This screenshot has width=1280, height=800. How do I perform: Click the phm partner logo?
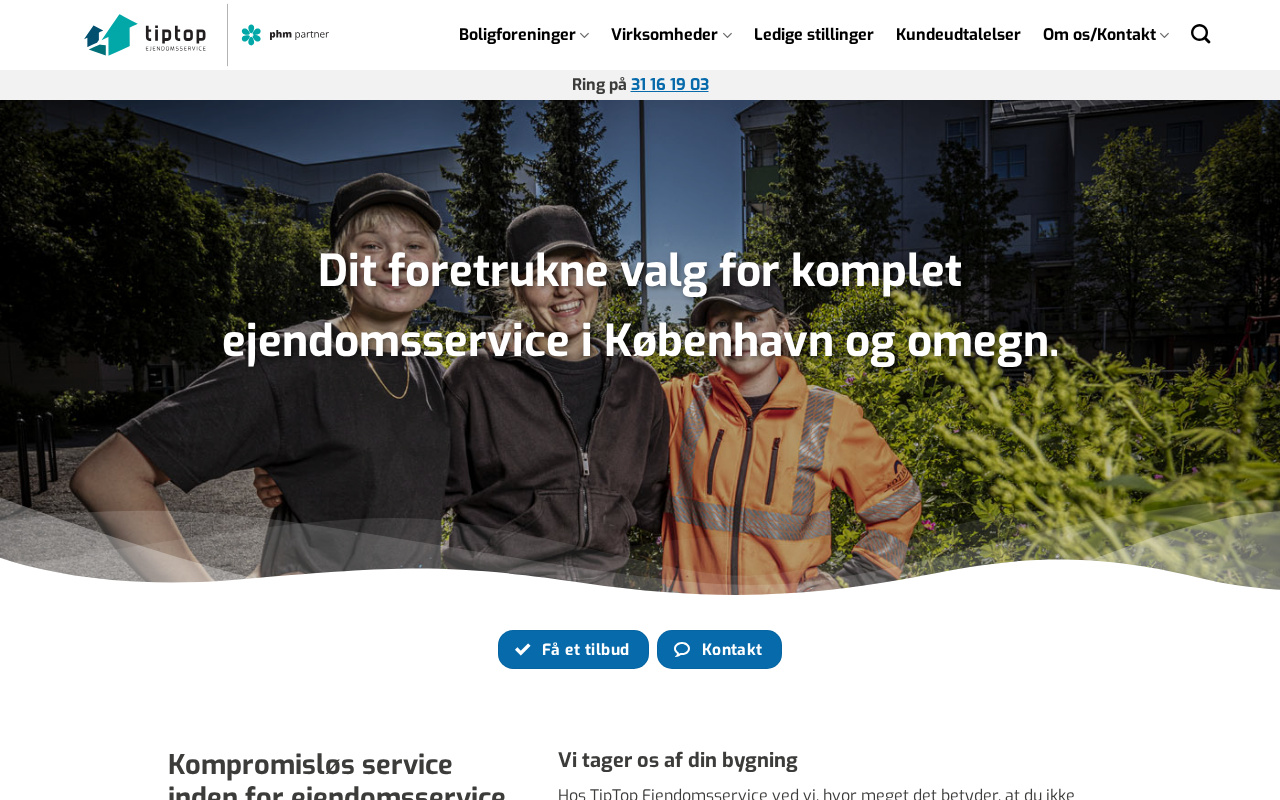[285, 35]
